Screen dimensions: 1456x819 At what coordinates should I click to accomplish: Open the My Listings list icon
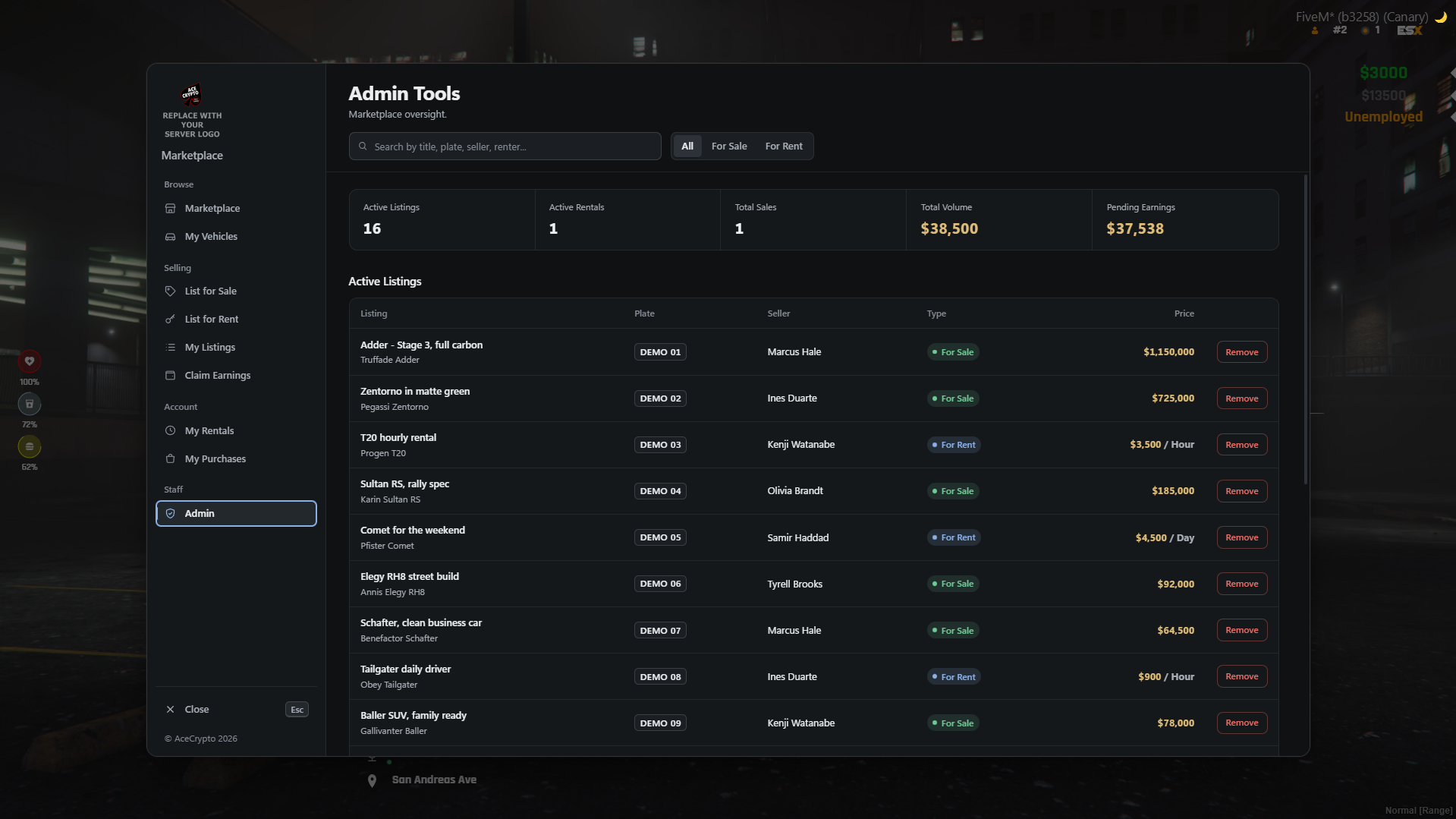(170, 347)
